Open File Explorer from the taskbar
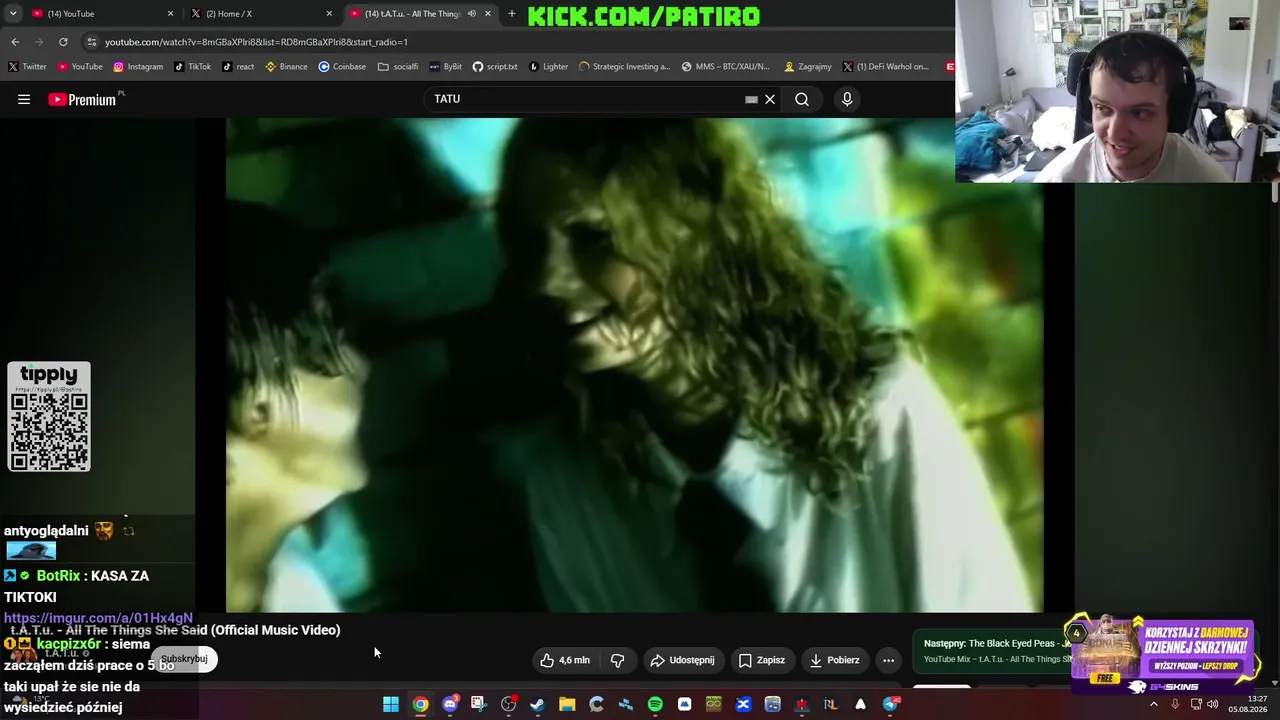Viewport: 1280px width, 720px height. pyautogui.click(x=567, y=704)
